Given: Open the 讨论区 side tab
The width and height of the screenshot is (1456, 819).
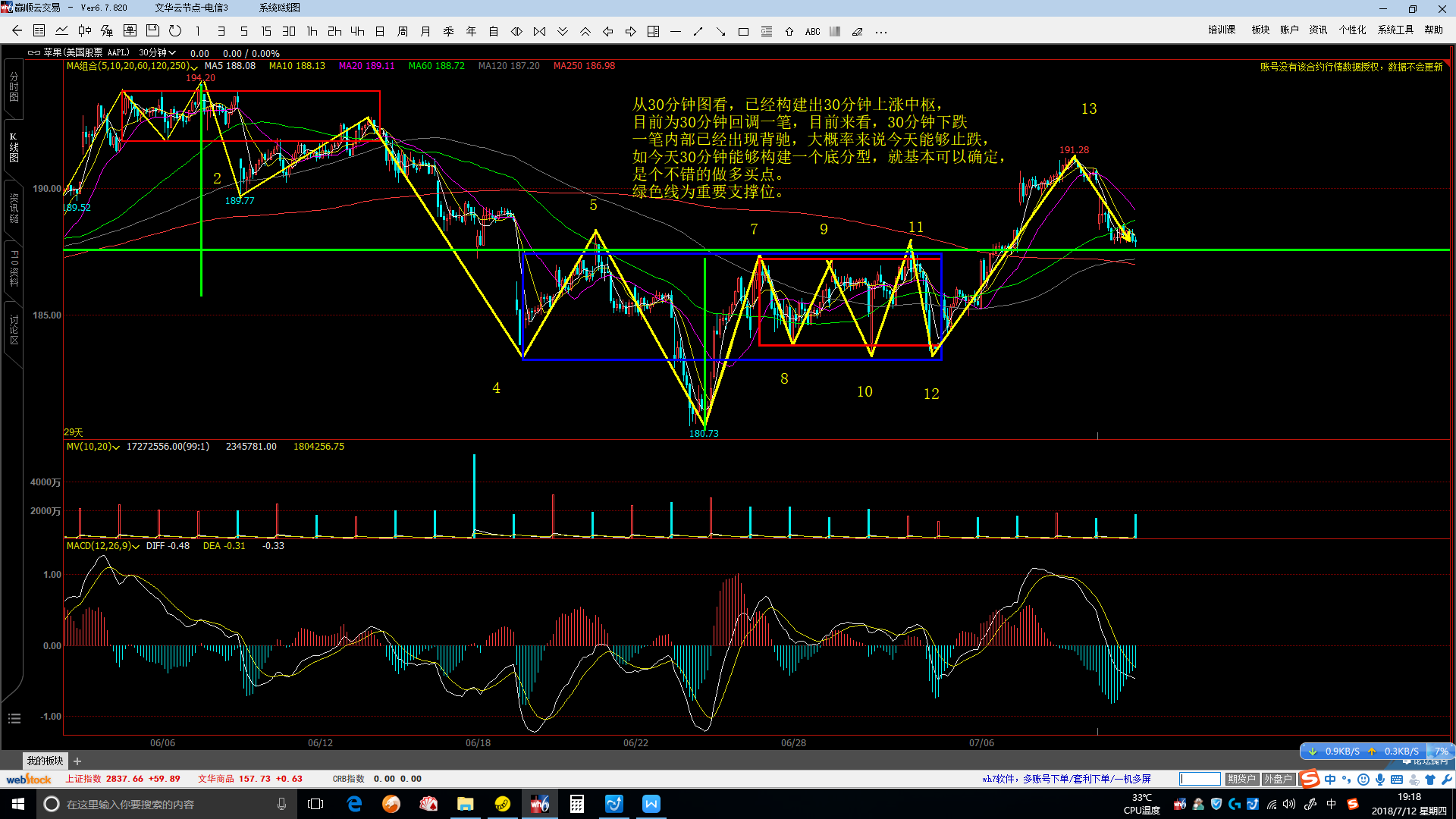Looking at the screenshot, I should click(x=14, y=331).
